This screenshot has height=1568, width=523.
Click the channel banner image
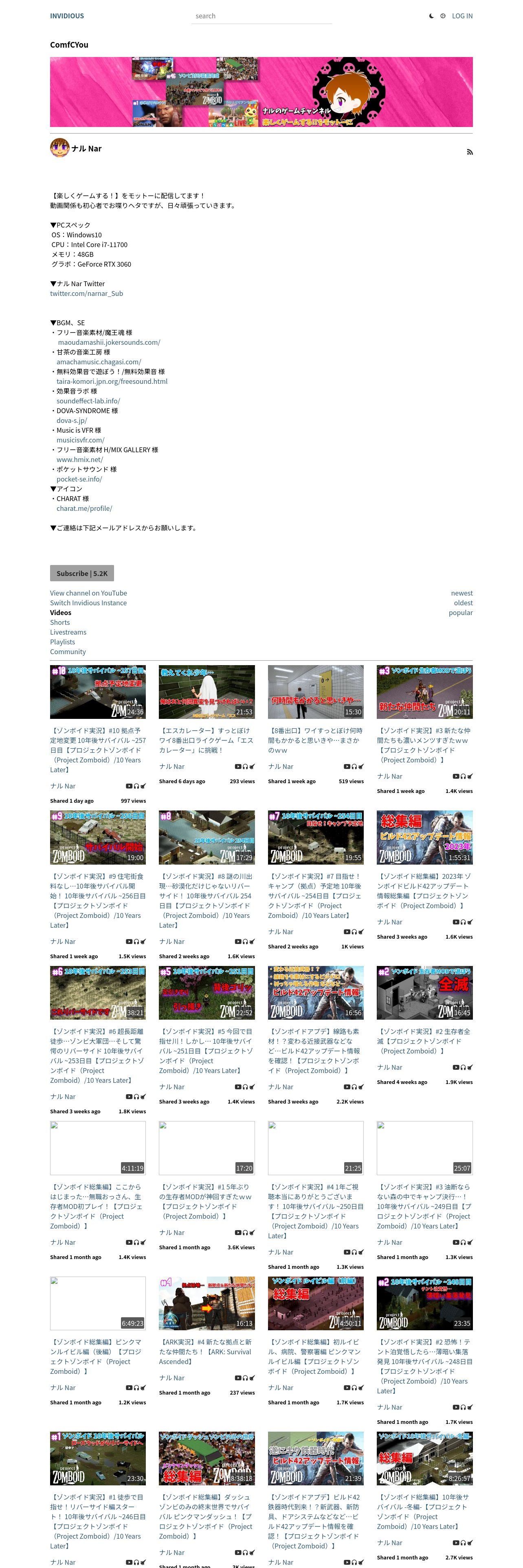[x=261, y=92]
